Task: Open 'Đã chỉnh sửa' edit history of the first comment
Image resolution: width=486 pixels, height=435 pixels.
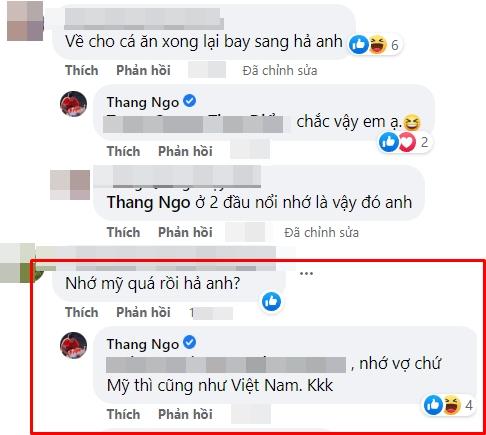Action: [280, 71]
